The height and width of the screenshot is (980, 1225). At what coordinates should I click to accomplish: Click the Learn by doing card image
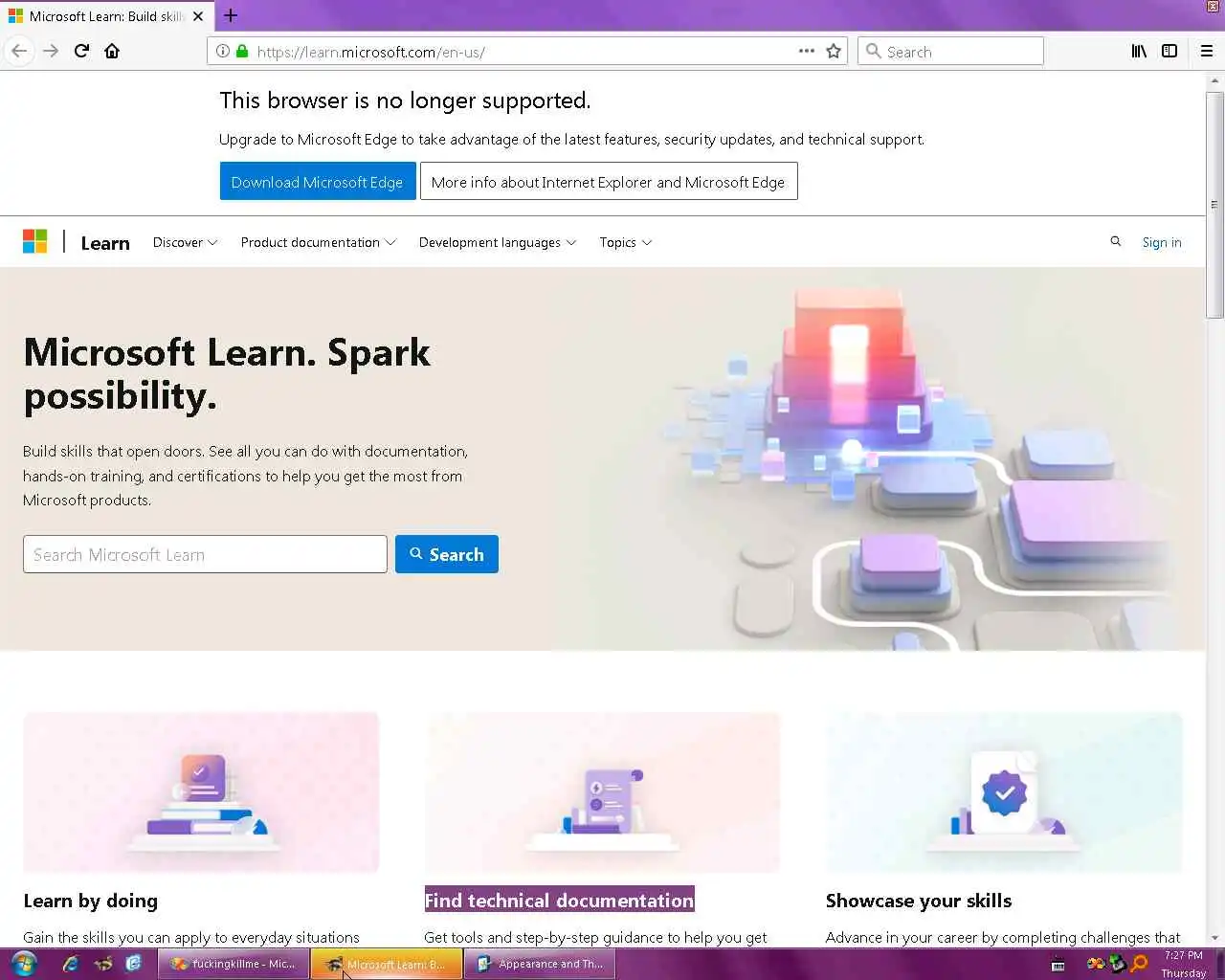pyautogui.click(x=201, y=792)
